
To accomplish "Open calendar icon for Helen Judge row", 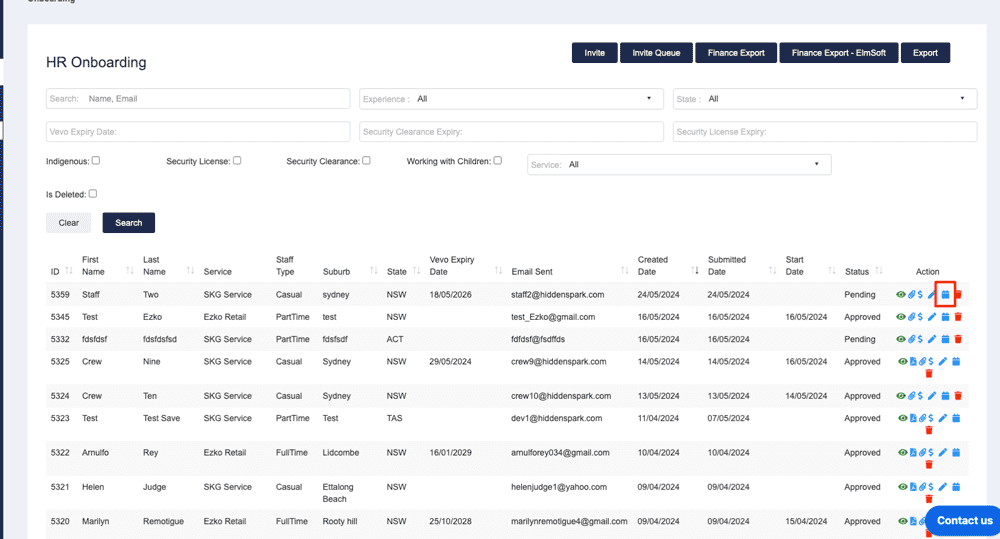I will coord(956,487).
